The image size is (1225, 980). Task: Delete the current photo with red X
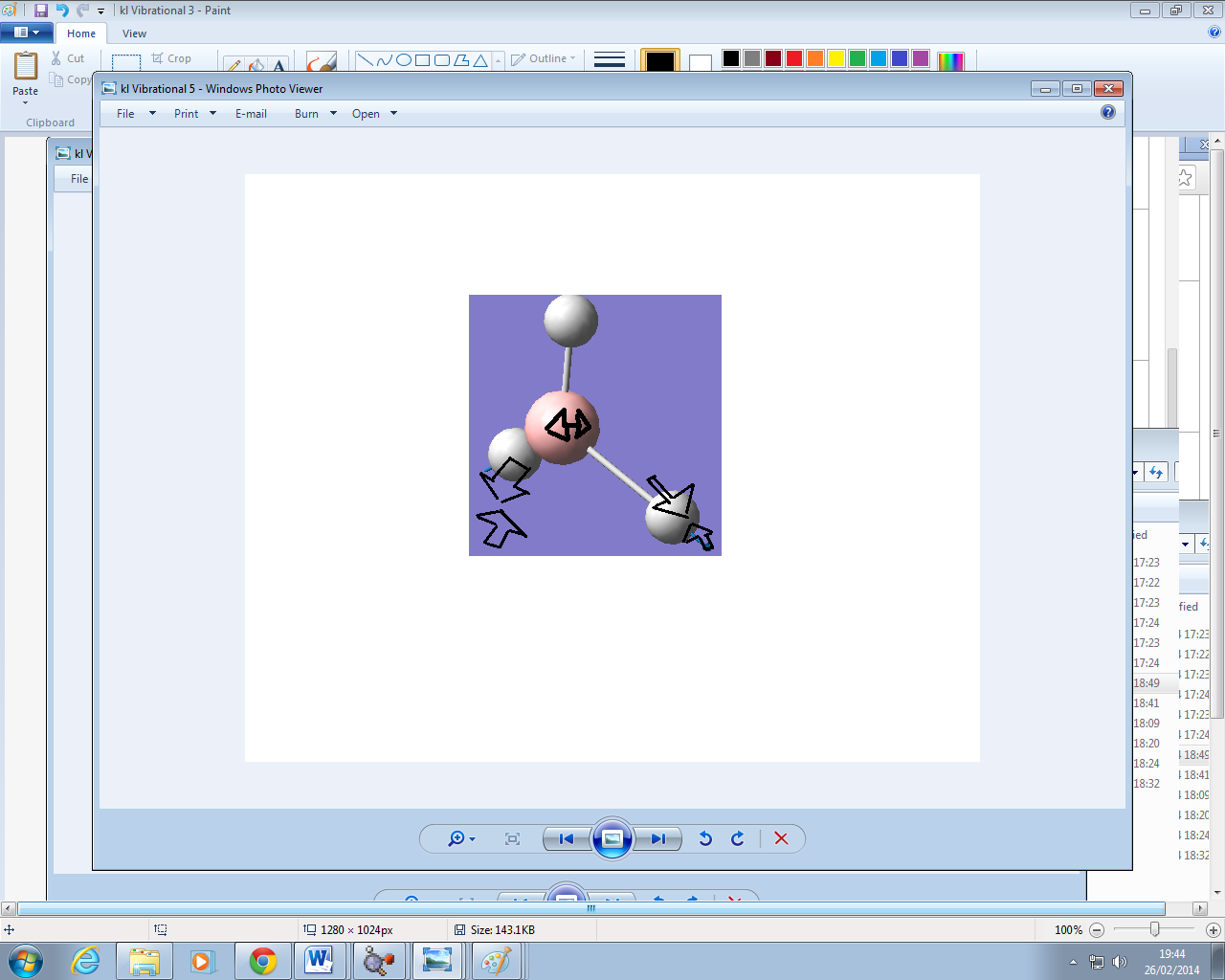(781, 839)
